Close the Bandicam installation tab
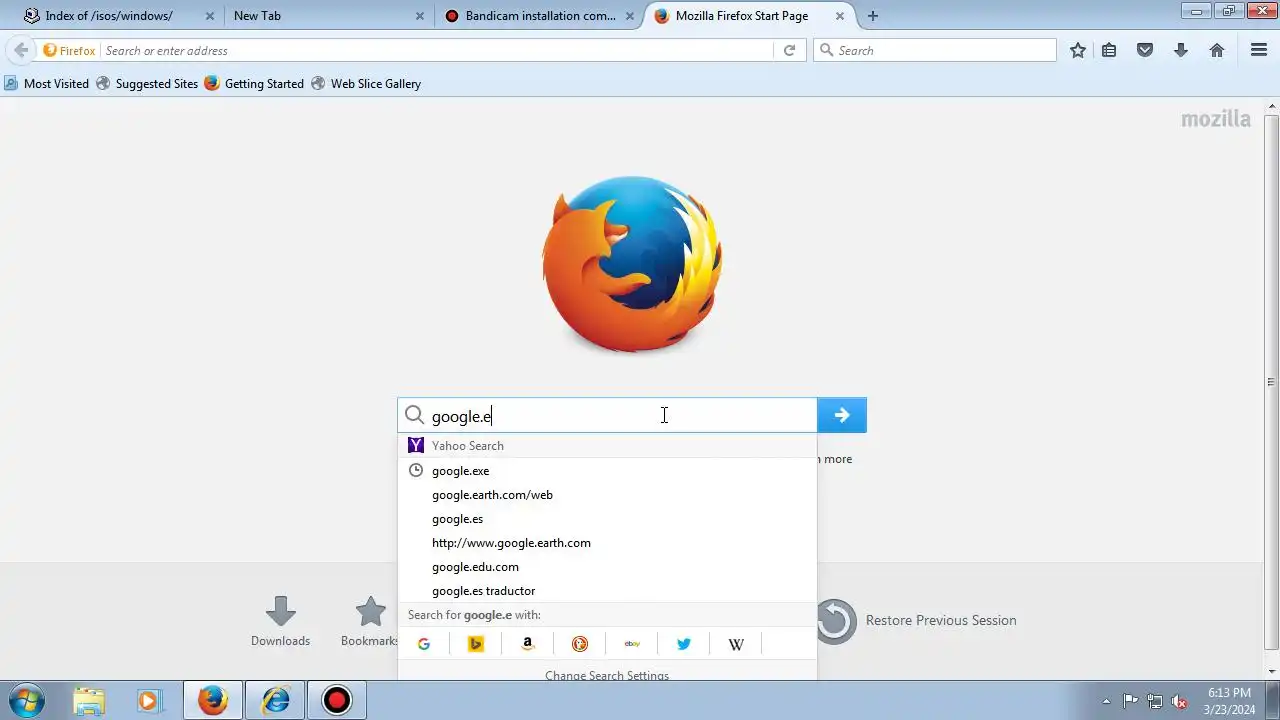Viewport: 1280px width, 720px height. 630,16
